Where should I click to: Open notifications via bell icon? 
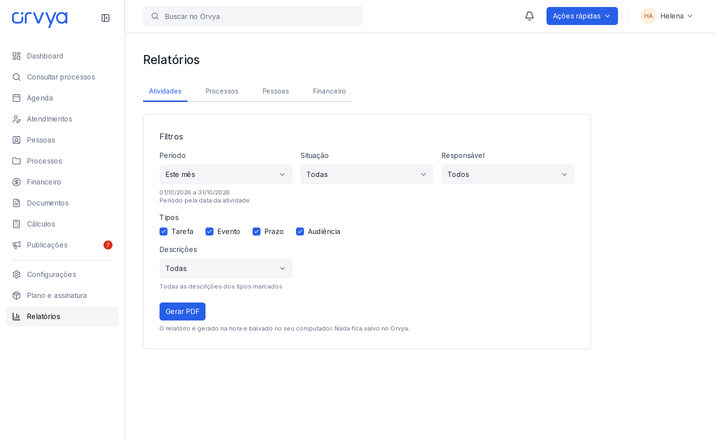pos(529,16)
